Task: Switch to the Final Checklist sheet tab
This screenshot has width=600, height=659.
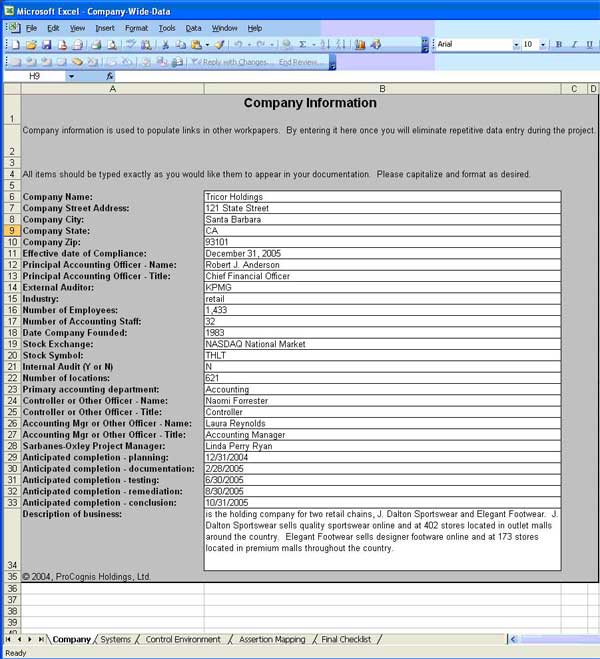Action: (x=346, y=639)
